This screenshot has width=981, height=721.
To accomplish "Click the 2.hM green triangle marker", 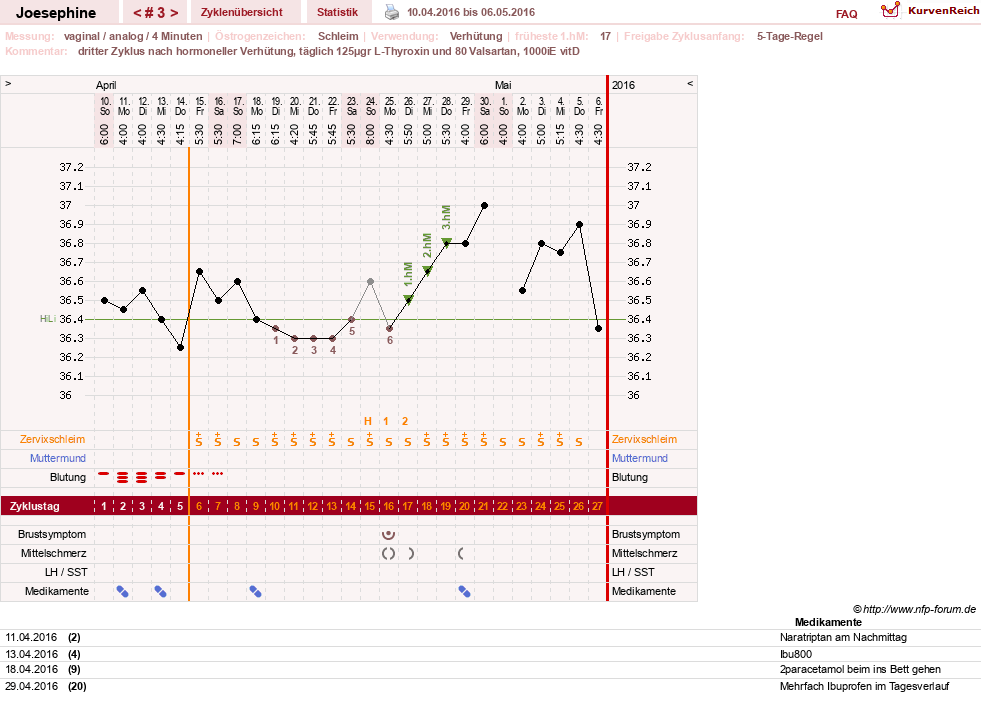I will point(427,270).
